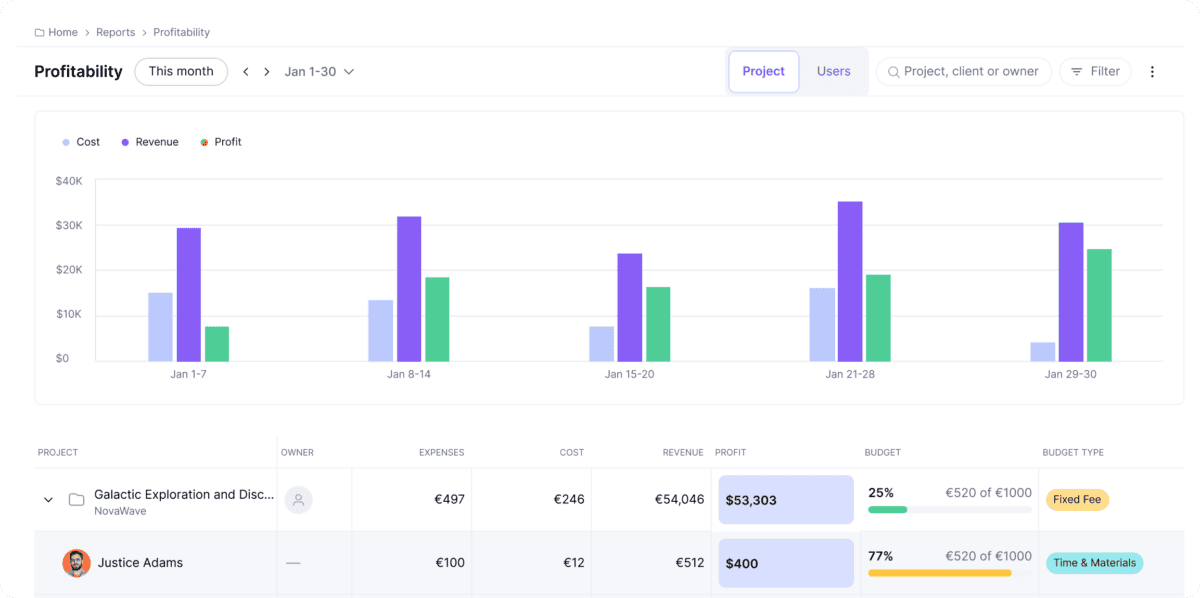Open the Home breadcrumb link

[x=63, y=32]
